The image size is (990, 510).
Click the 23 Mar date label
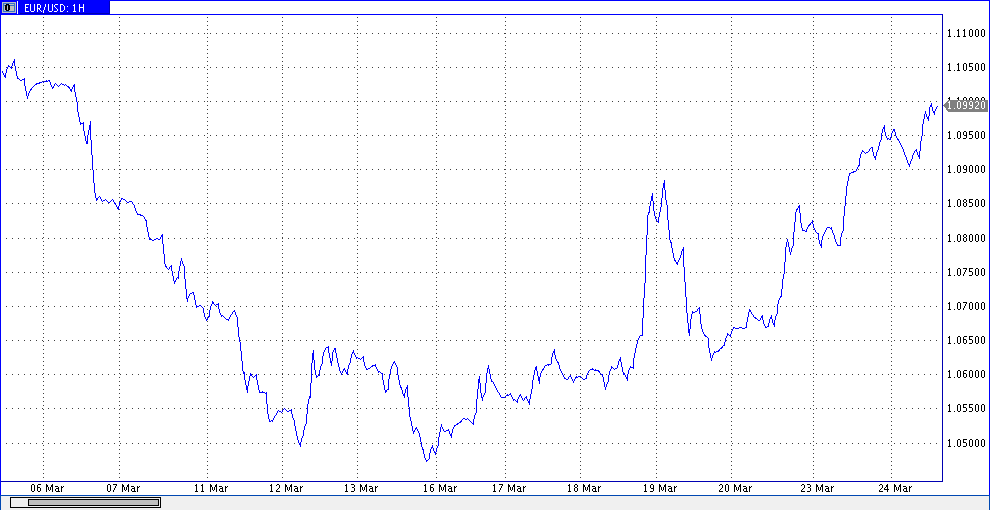(816, 489)
